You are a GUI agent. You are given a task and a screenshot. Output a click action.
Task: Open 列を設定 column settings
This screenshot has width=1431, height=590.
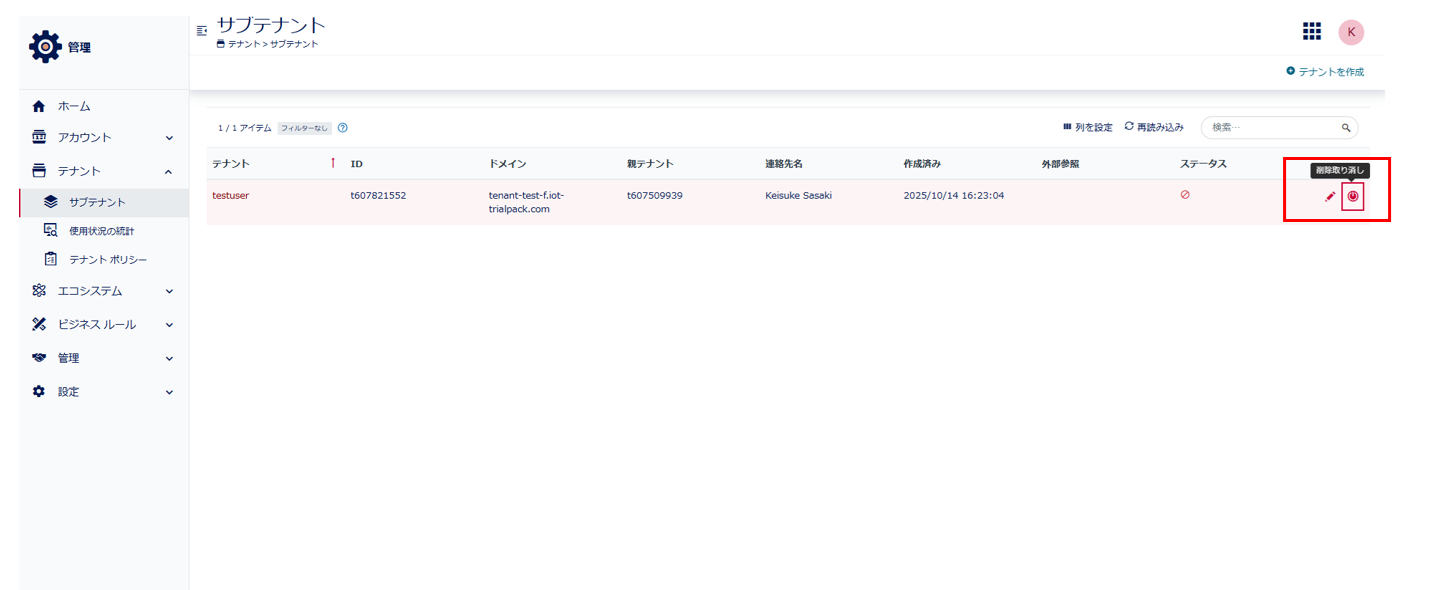1088,128
